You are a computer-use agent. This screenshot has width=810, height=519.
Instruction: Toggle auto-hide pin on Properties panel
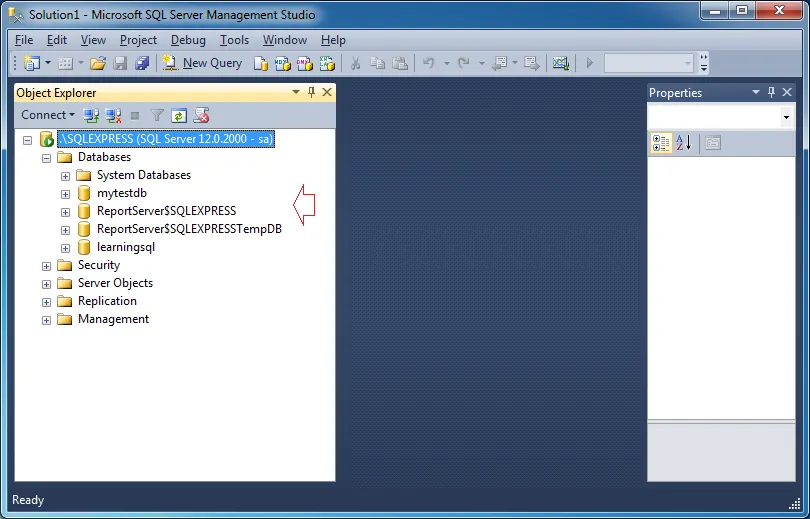(771, 92)
